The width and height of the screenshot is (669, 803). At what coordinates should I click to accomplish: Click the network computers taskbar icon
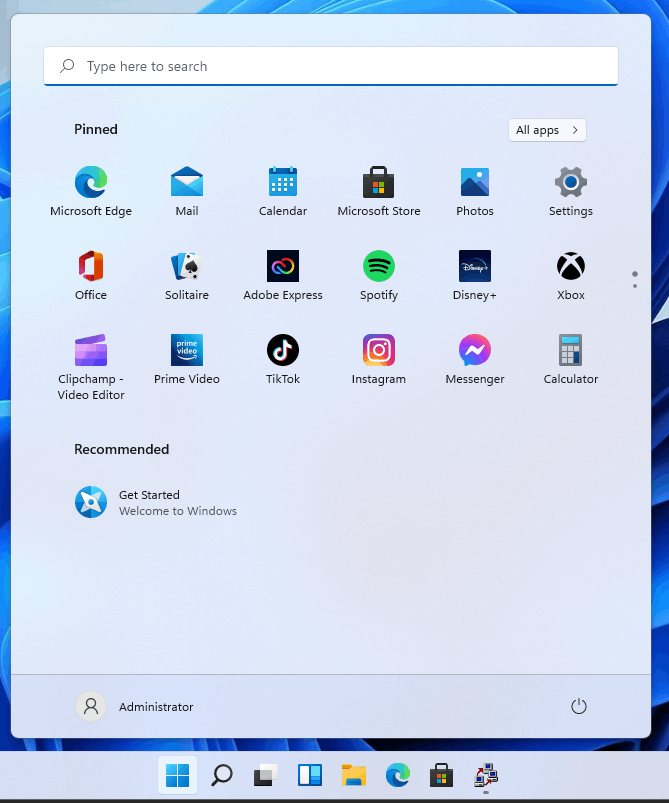coord(486,775)
